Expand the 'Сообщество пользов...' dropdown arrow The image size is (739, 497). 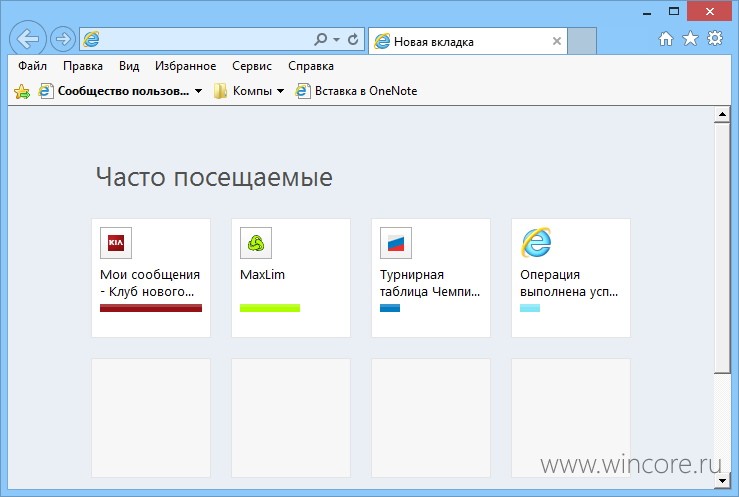pyautogui.click(x=198, y=91)
